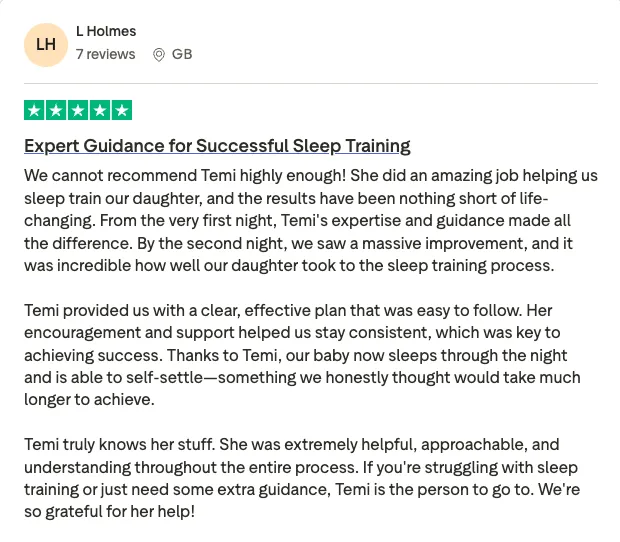This screenshot has width=620, height=542.
Task: Click the horizontal divider below reviewer info
Action: (x=311, y=83)
